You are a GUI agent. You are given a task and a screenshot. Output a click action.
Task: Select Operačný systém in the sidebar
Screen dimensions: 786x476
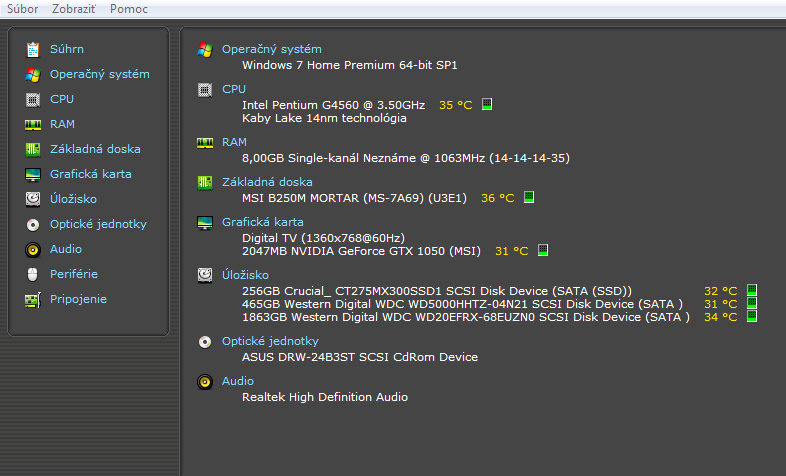tap(100, 74)
